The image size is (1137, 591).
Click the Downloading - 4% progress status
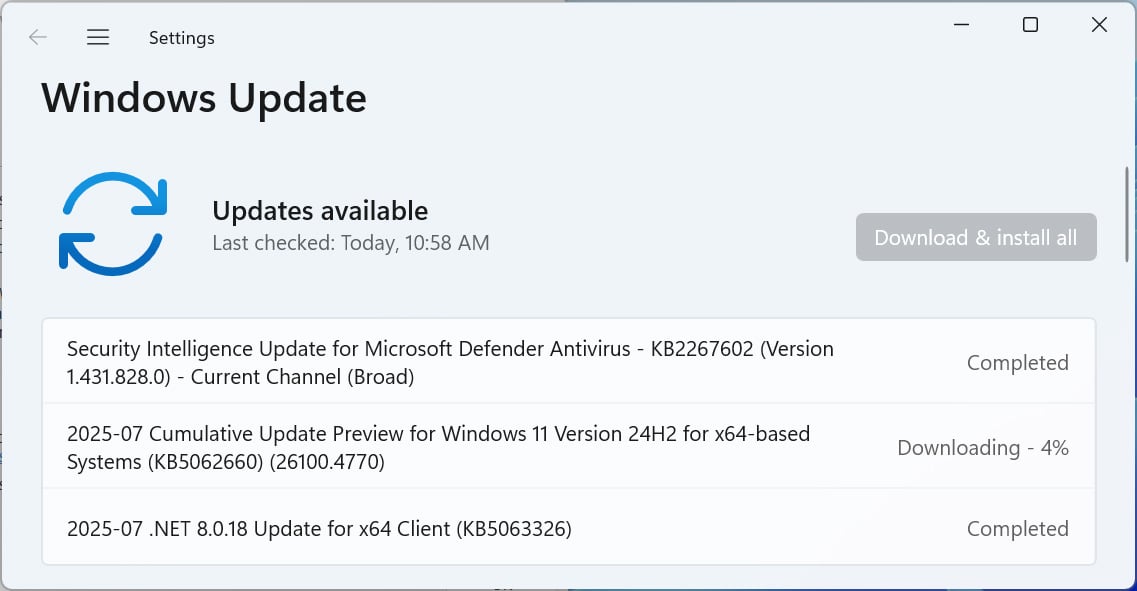tap(982, 447)
